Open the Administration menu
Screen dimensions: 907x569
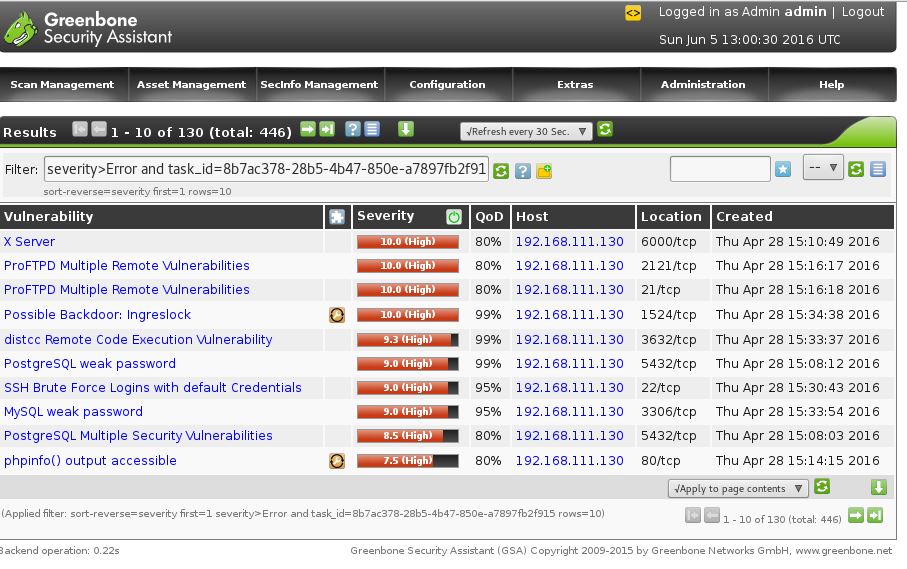pyautogui.click(x=703, y=84)
